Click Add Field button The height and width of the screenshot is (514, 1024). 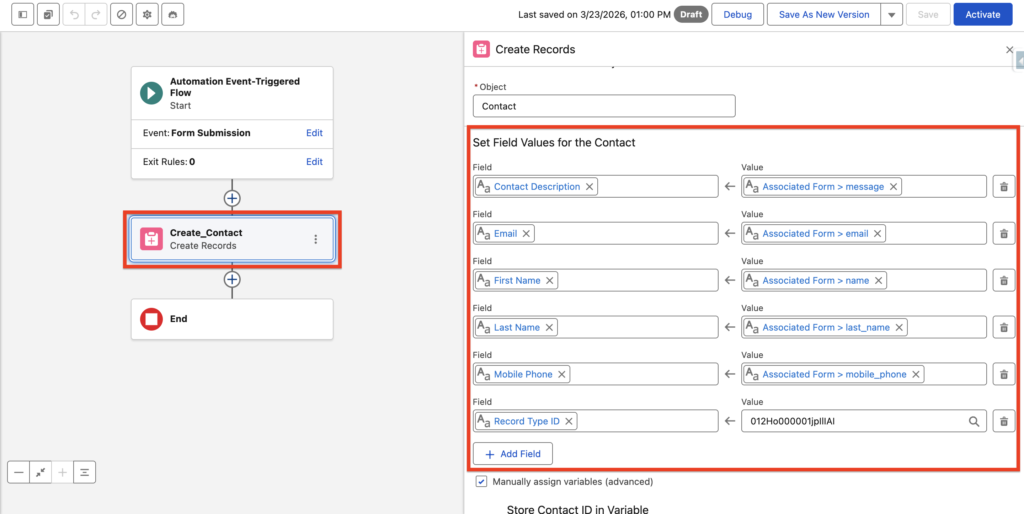tap(512, 453)
